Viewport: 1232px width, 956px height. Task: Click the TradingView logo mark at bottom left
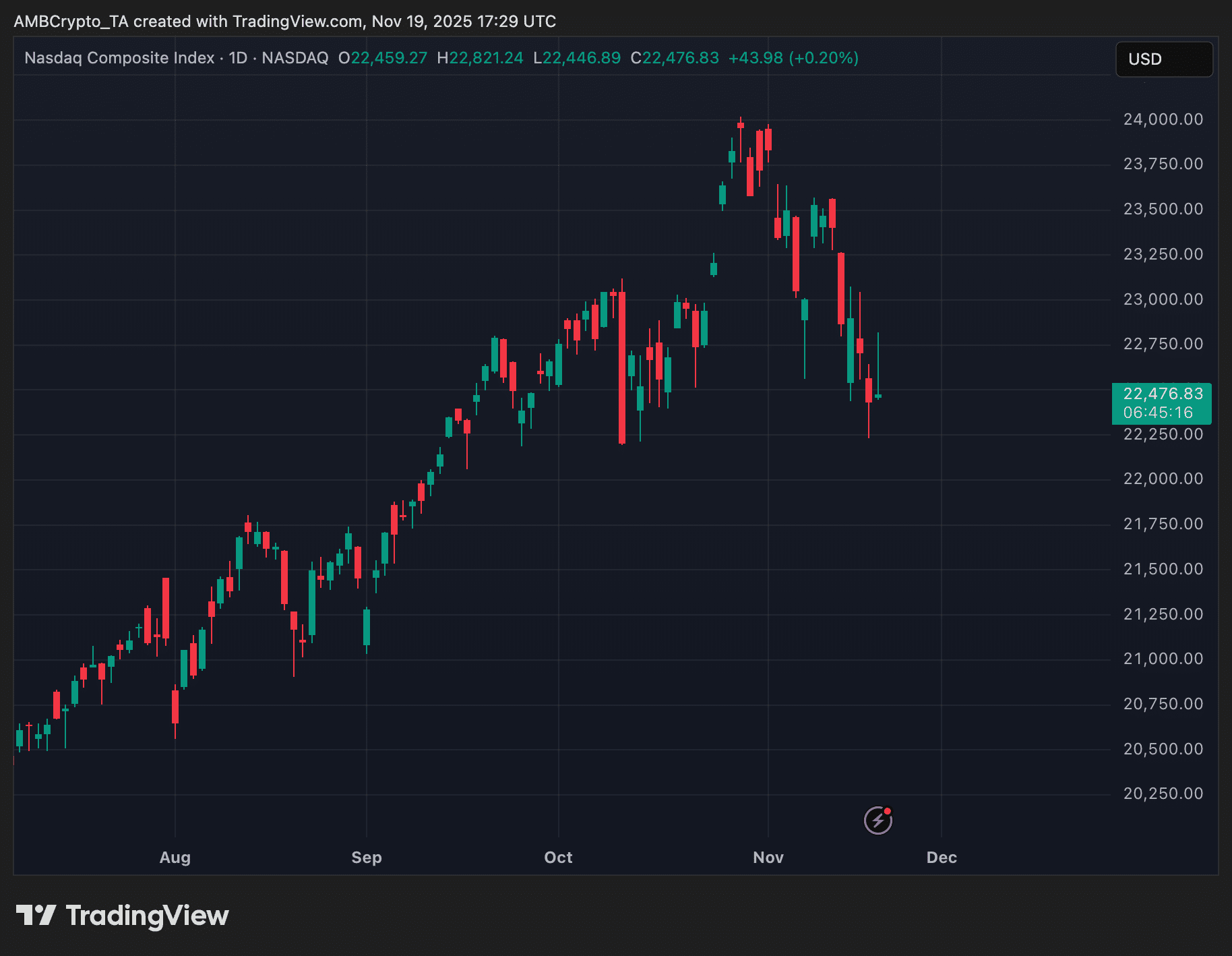36,915
